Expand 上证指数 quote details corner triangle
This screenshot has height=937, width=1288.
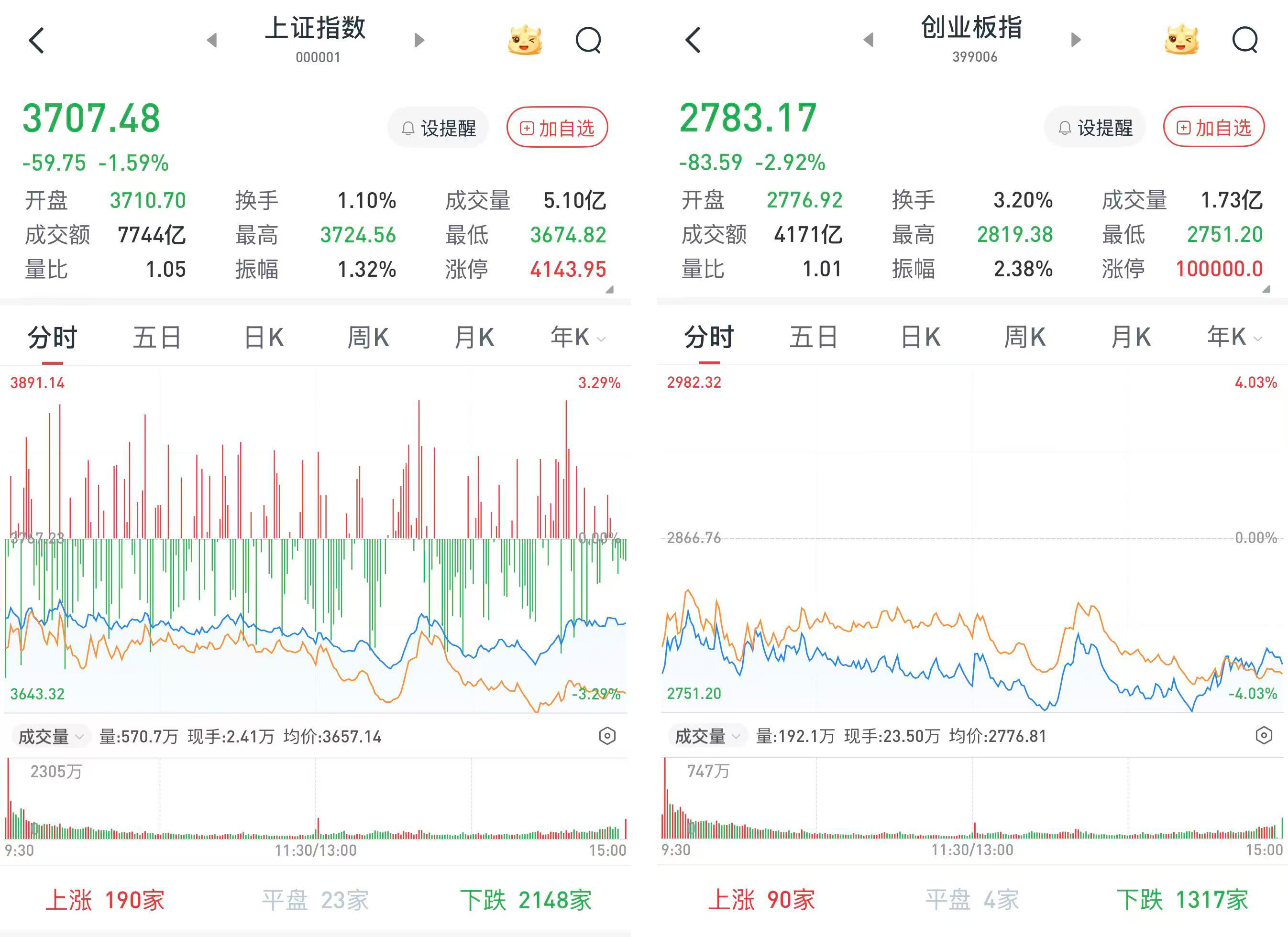pos(610,289)
